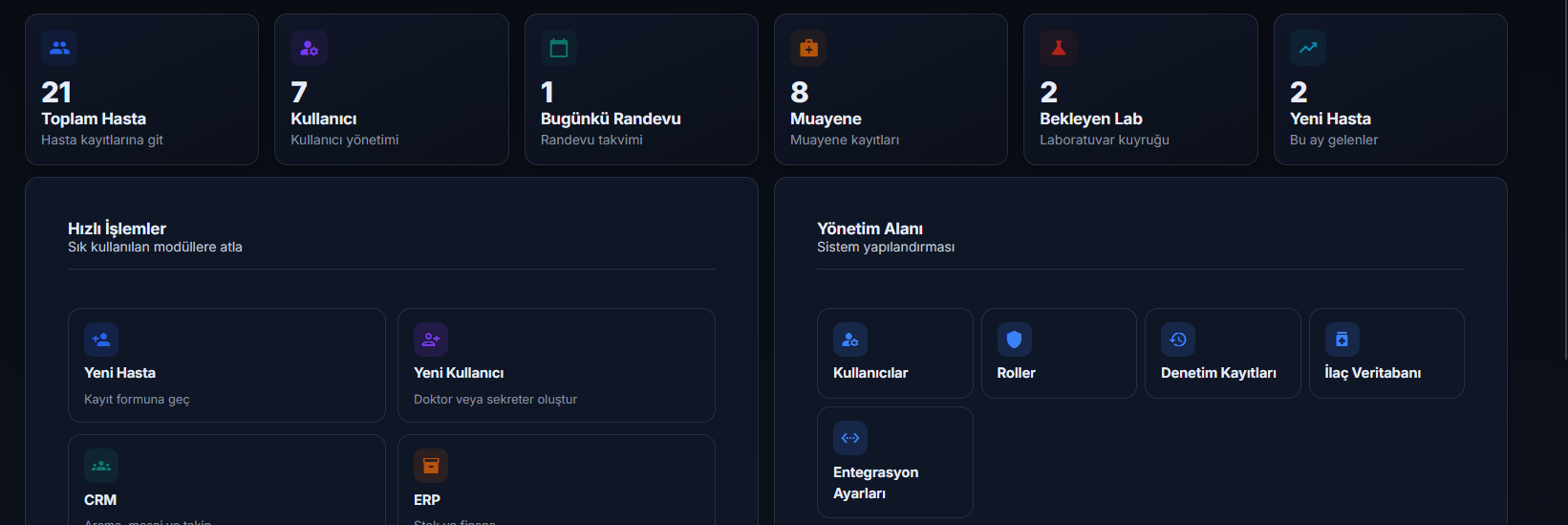
Task: Click the İlaç Veritabanı medicine icon
Action: [1342, 339]
